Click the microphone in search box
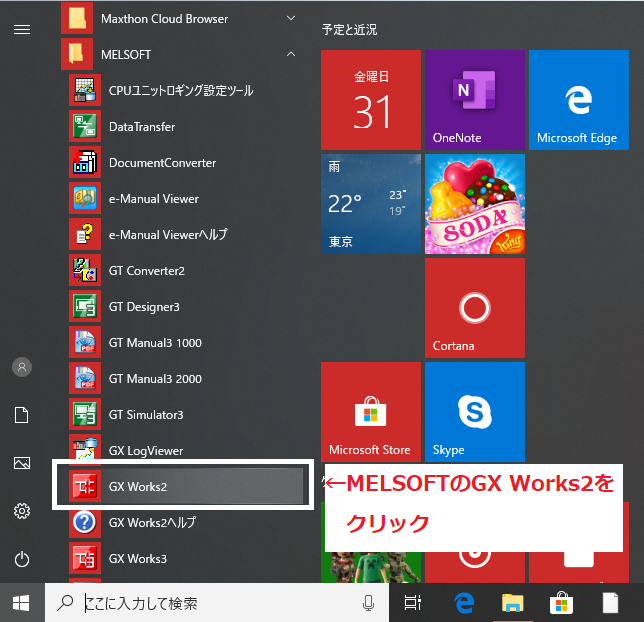 368,603
